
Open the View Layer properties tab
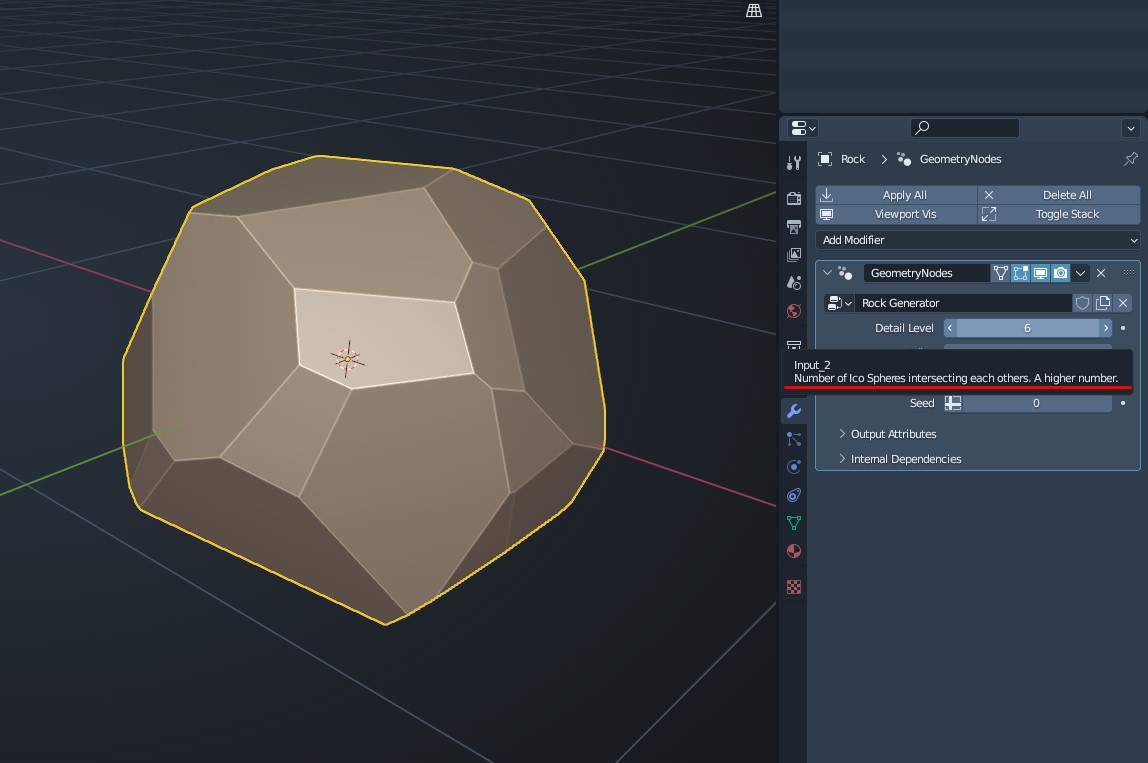click(x=794, y=255)
